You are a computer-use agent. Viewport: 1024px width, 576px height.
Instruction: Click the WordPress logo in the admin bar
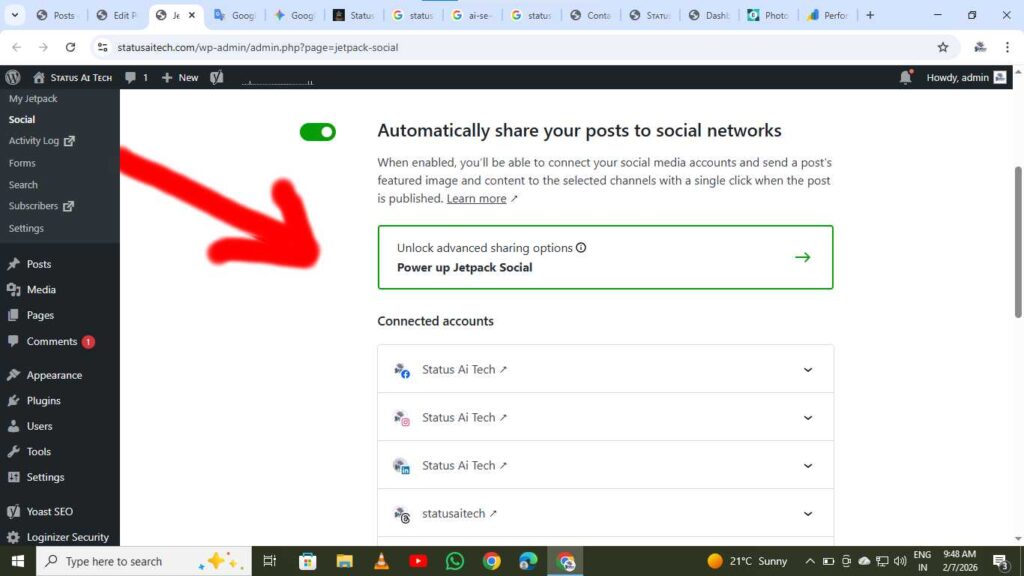(x=13, y=77)
